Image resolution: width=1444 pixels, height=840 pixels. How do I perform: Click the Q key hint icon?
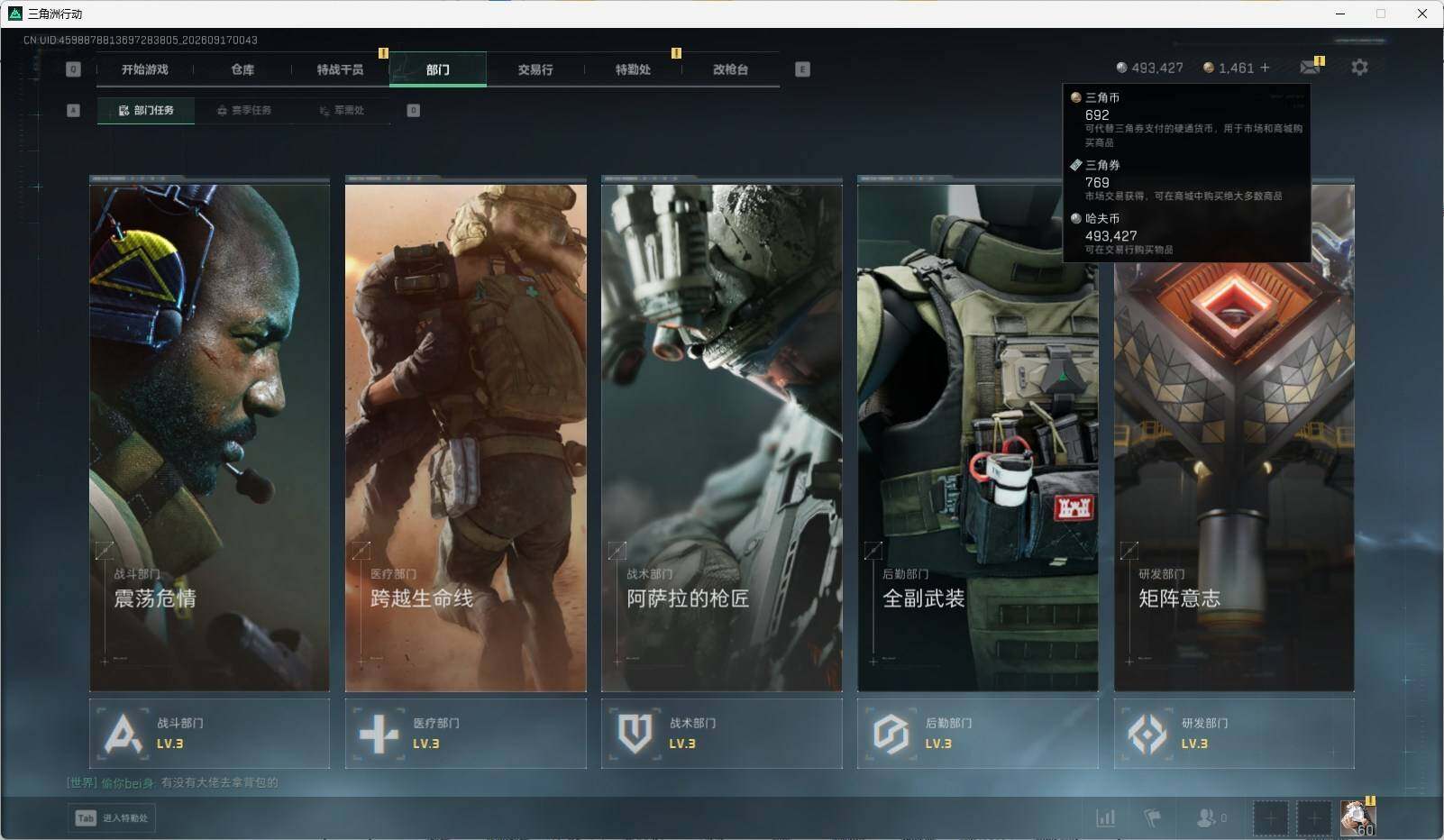tap(74, 69)
